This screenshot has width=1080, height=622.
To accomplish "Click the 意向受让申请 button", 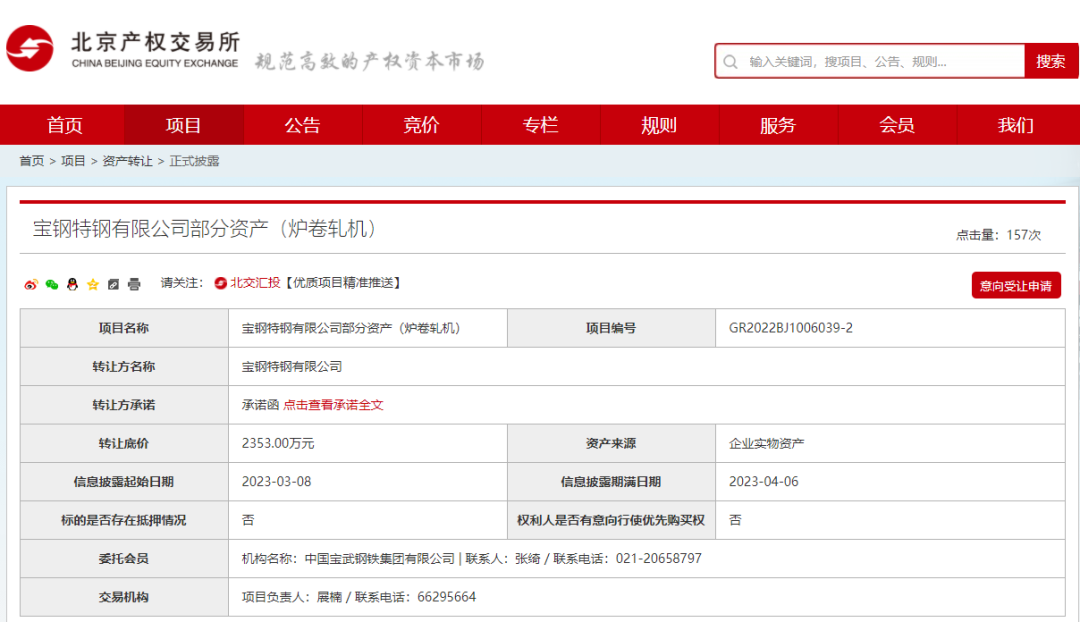I will (1016, 286).
